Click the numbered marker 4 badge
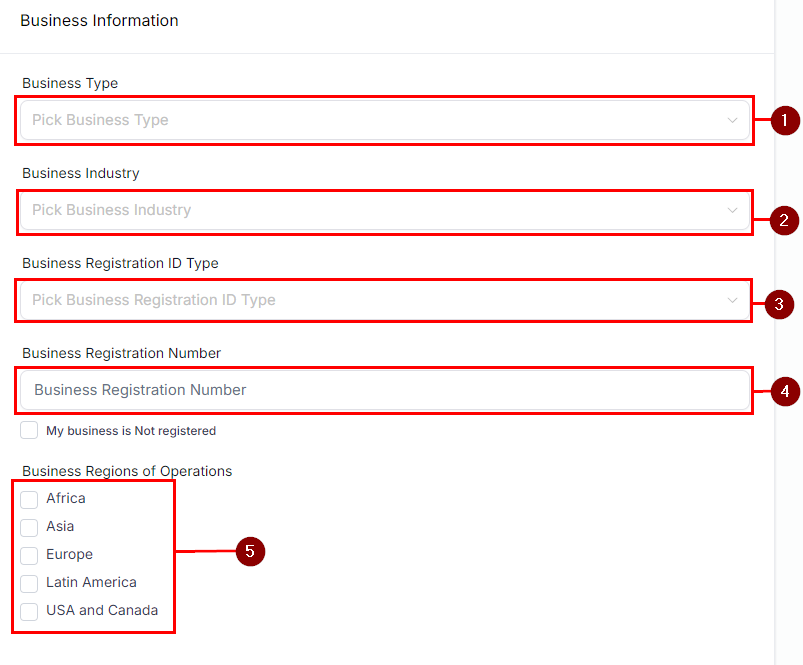 pos(785,391)
